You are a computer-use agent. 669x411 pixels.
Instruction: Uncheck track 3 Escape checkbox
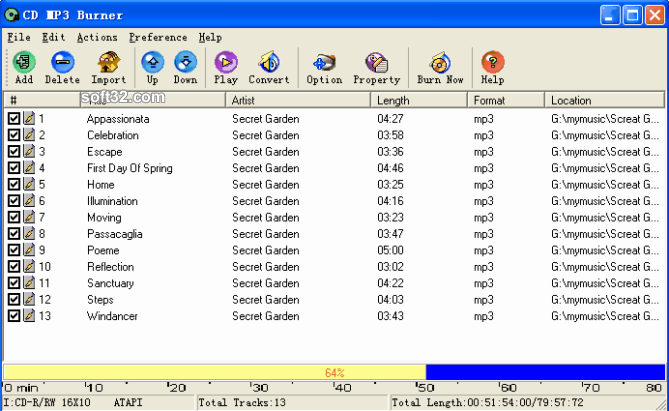point(14,151)
